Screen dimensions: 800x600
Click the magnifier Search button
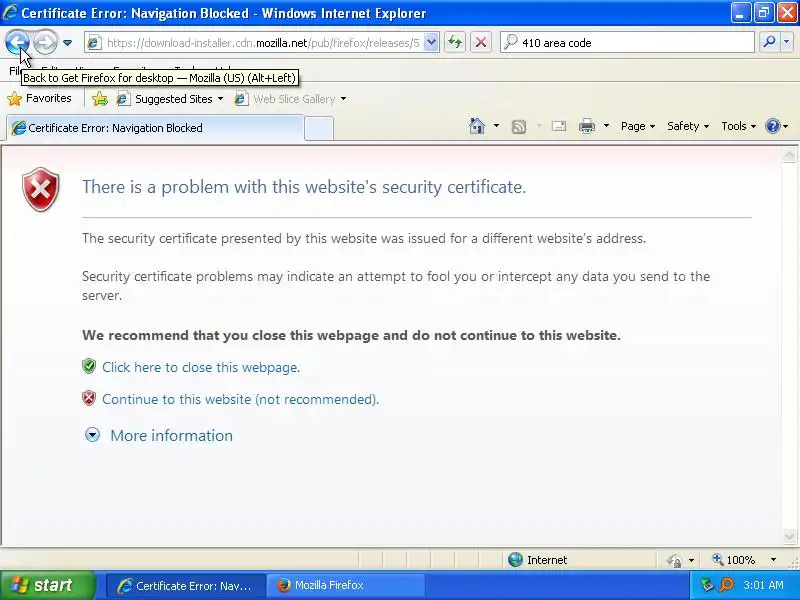click(x=769, y=42)
